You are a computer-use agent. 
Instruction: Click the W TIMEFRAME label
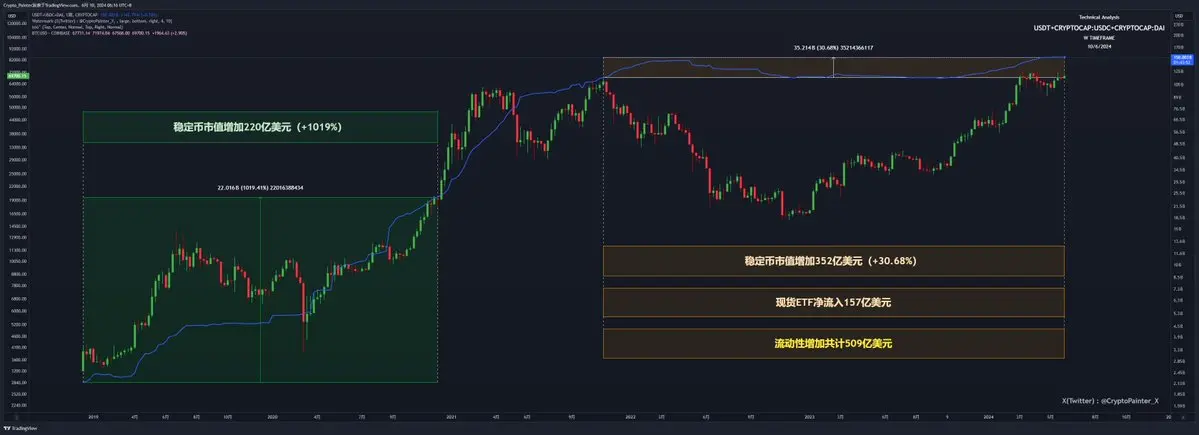[1099, 37]
